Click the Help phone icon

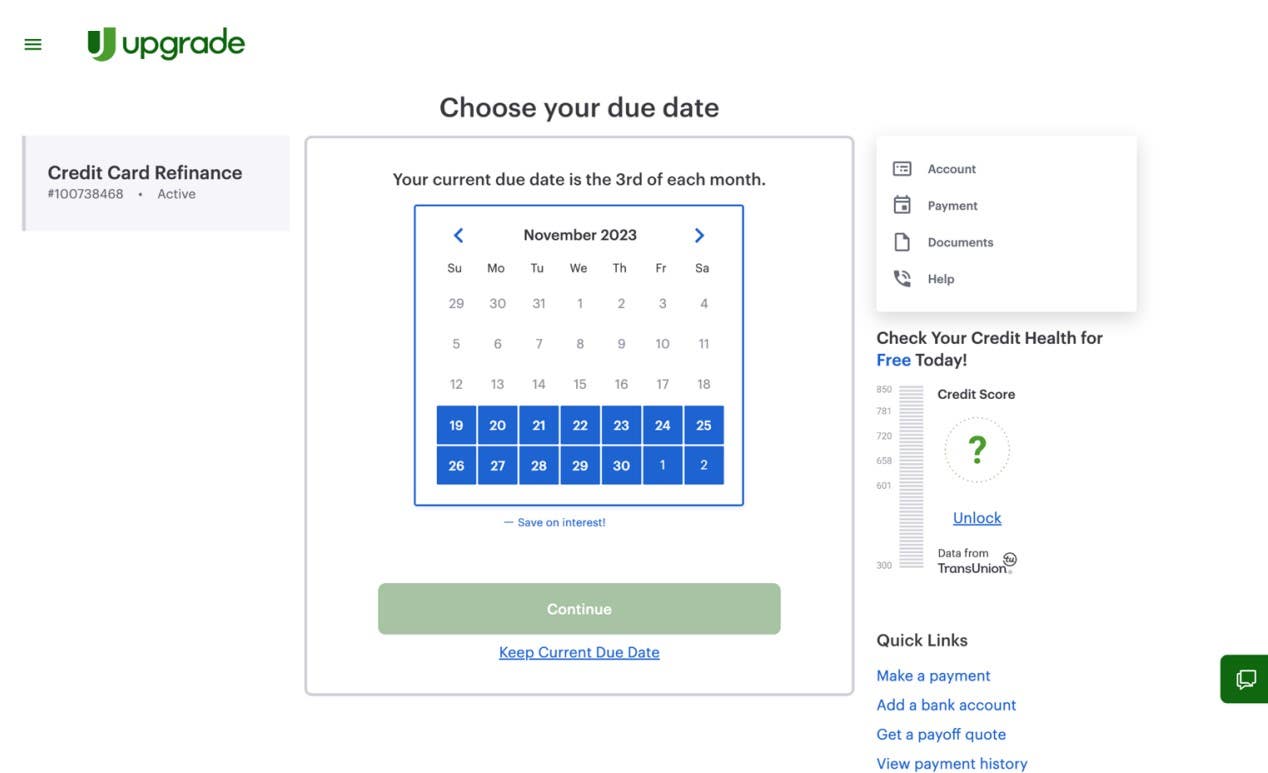(x=902, y=279)
